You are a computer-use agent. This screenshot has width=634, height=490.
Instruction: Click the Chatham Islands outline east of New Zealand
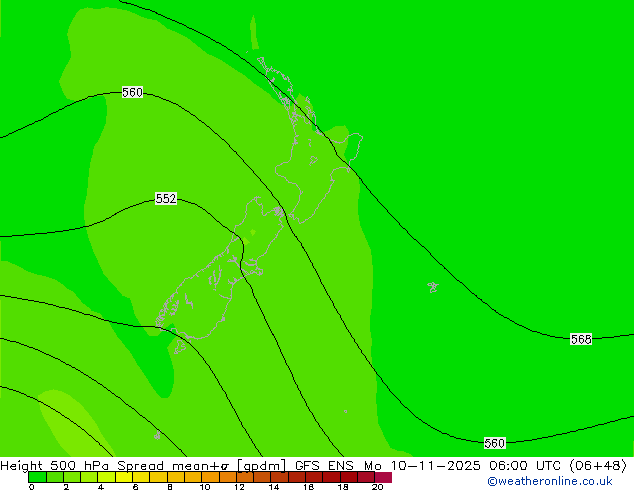tap(433, 287)
